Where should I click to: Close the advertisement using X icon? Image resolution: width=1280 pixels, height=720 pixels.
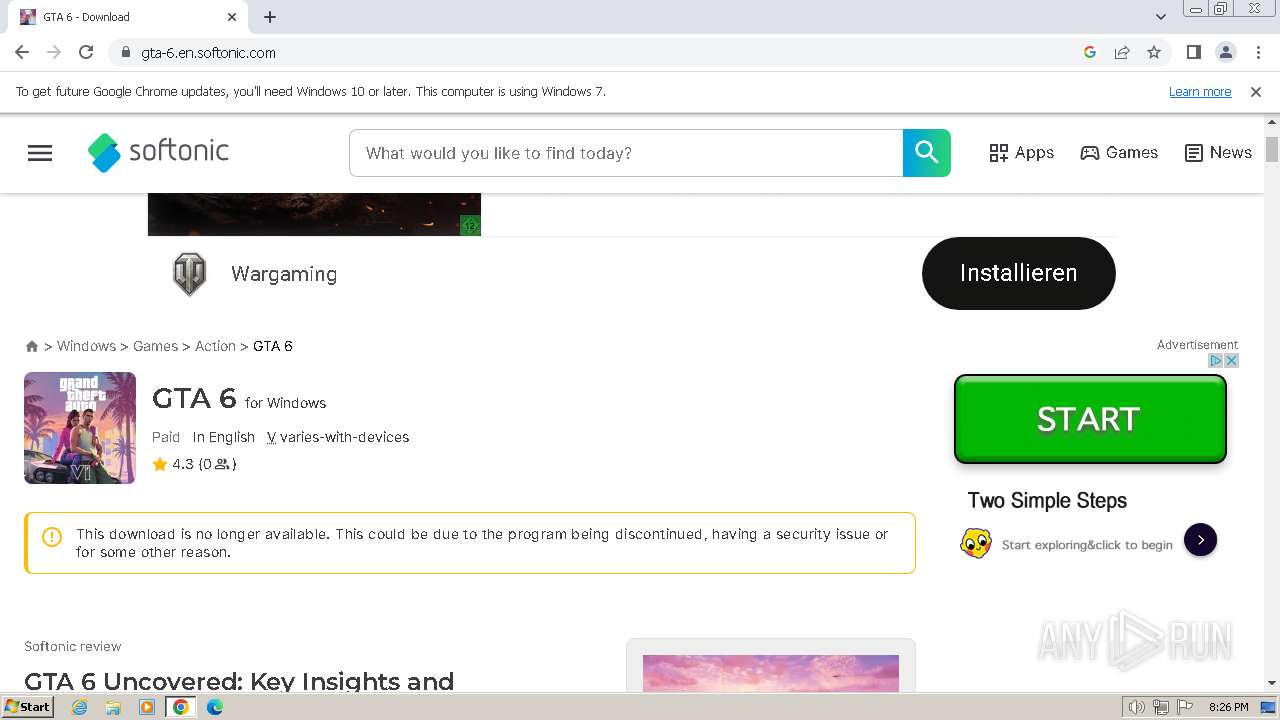(1232, 360)
